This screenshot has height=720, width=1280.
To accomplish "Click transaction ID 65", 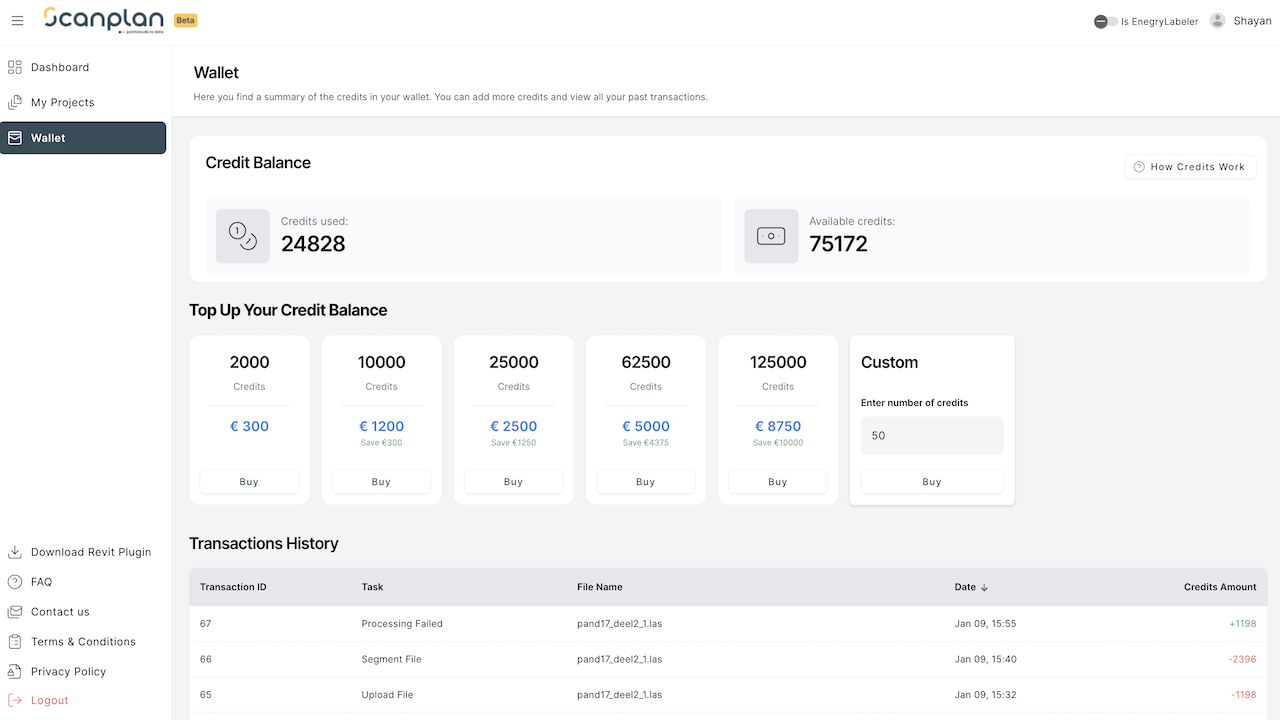I will click(x=206, y=695).
